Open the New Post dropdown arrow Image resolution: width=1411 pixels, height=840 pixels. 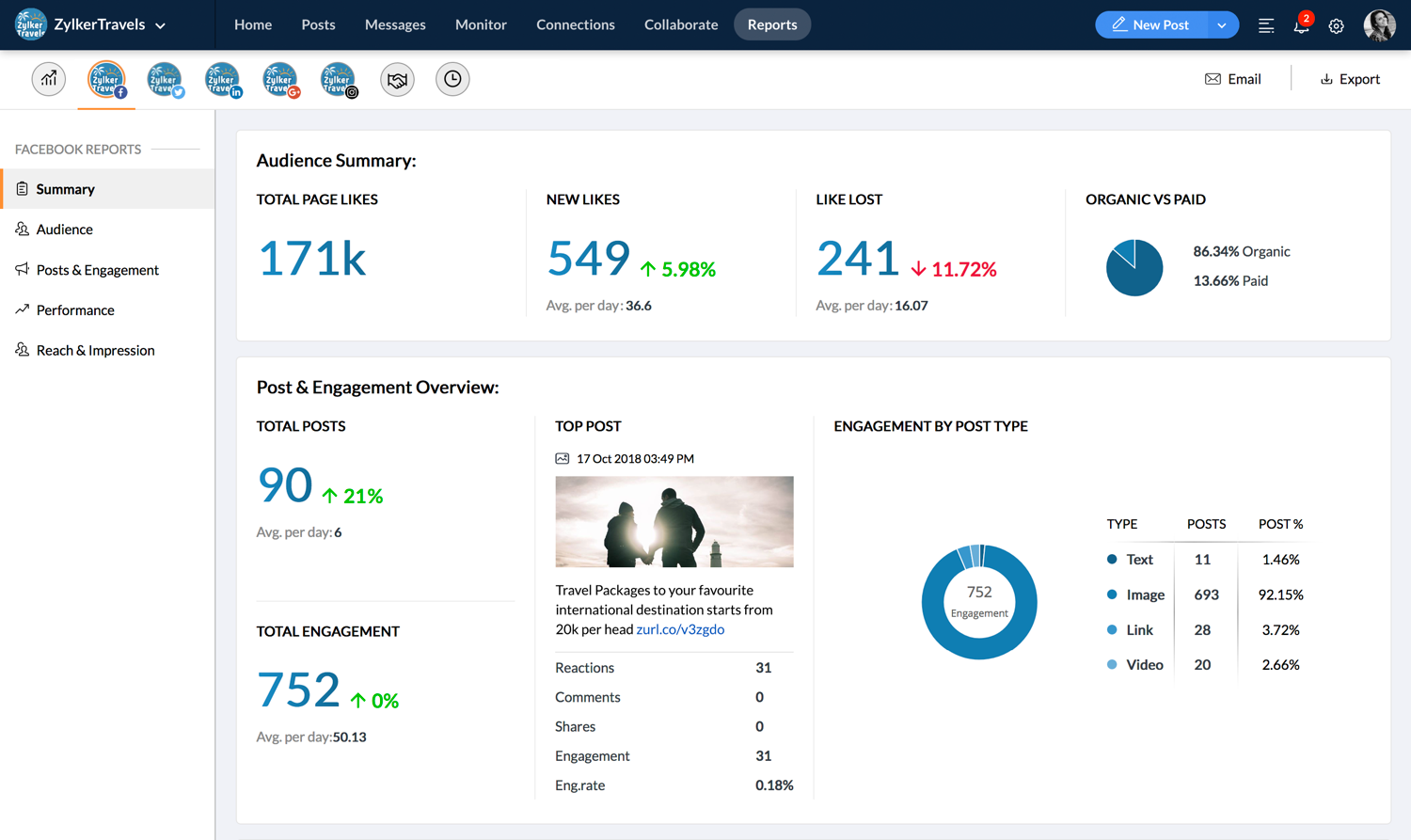click(x=1222, y=25)
